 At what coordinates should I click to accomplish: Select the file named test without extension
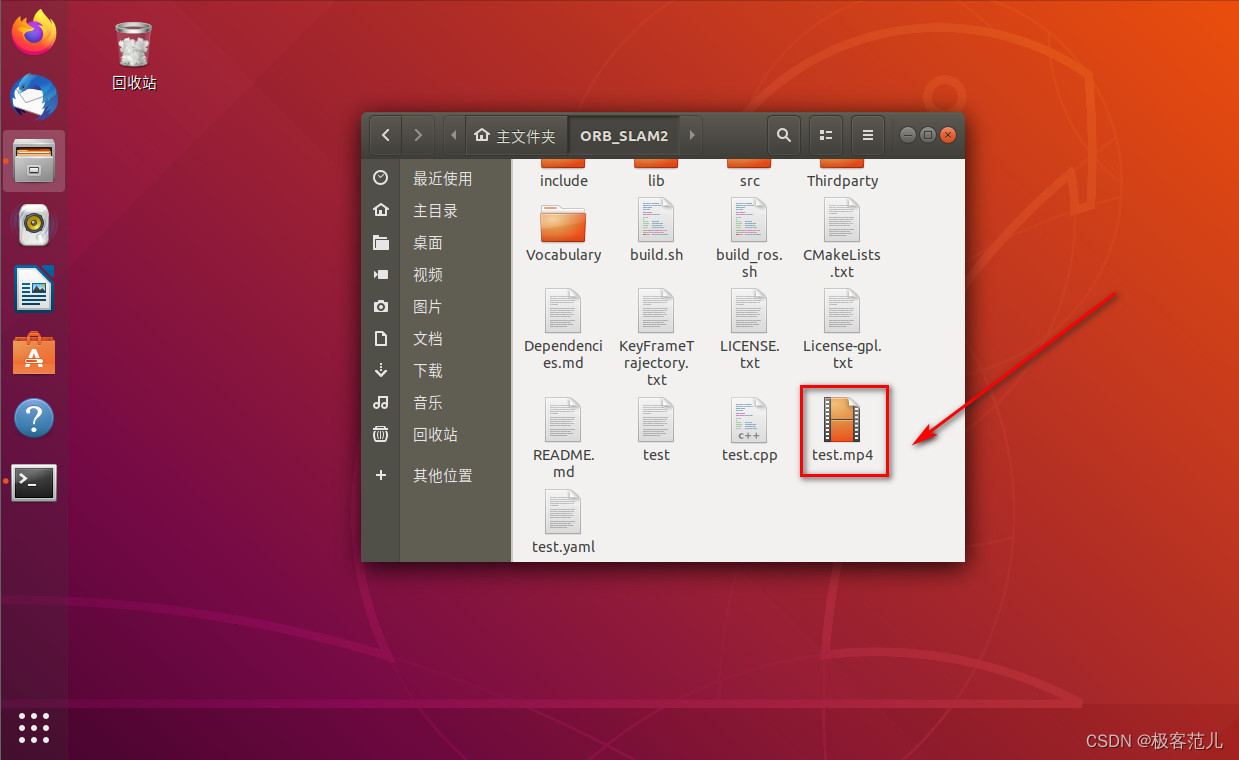pos(656,430)
